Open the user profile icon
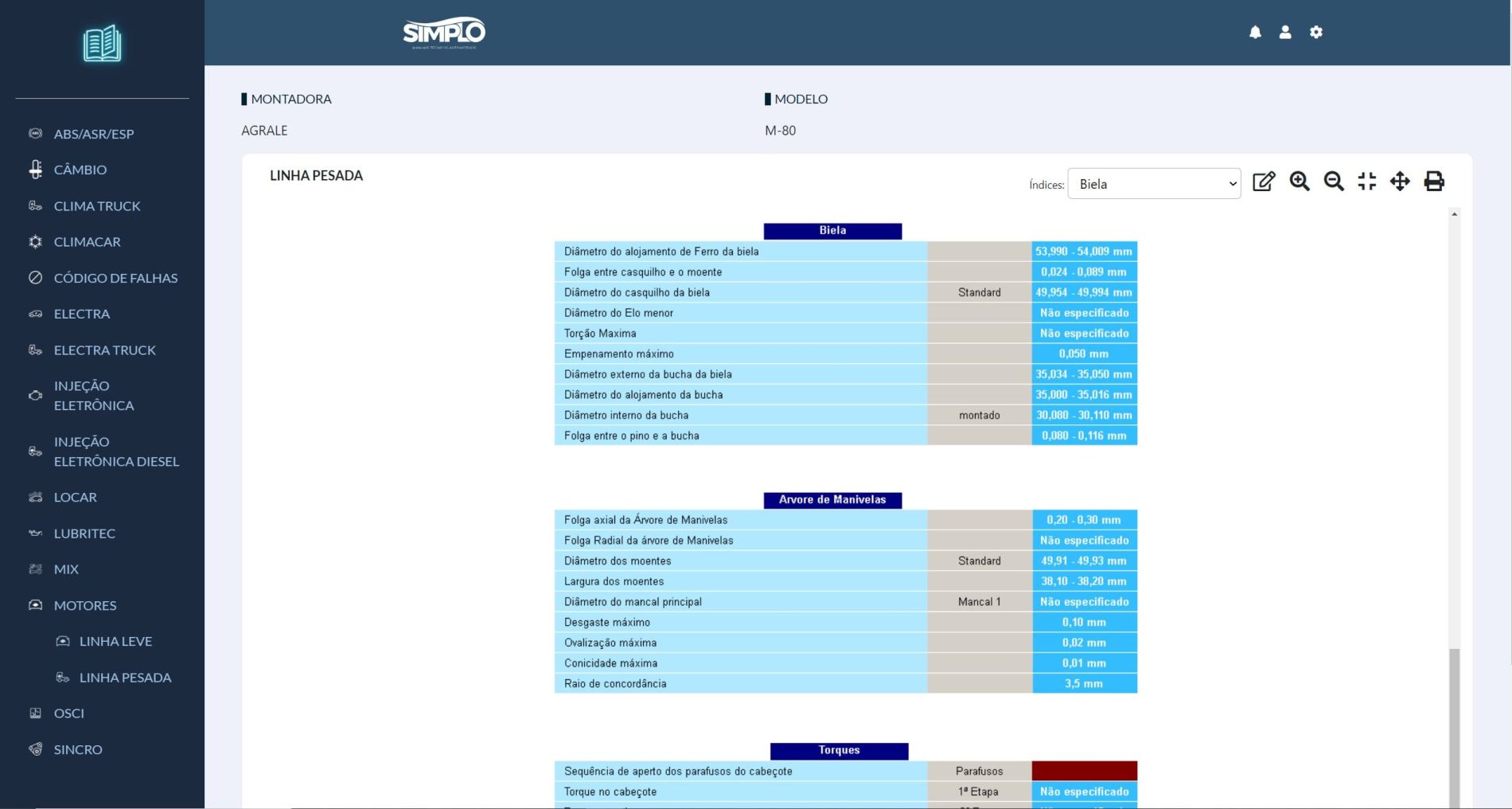1512x809 pixels. [1285, 33]
